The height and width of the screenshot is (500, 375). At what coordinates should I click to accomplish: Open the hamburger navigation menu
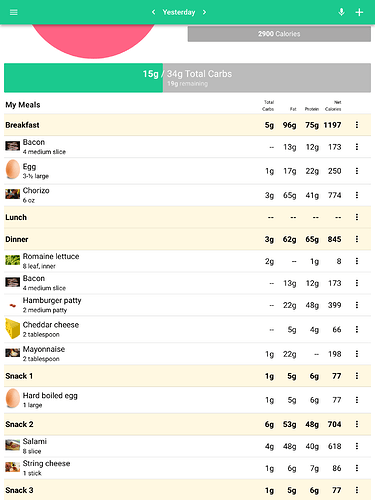(x=14, y=12)
